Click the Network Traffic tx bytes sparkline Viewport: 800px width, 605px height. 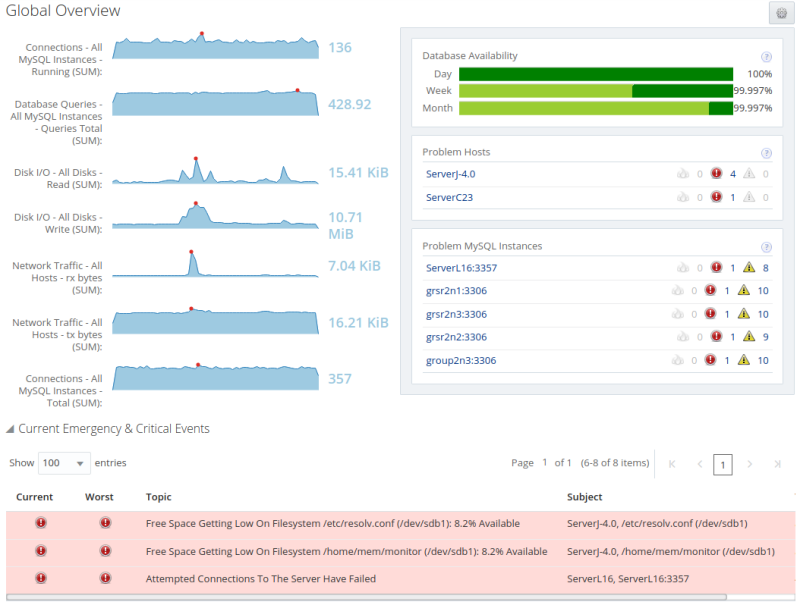pos(215,321)
